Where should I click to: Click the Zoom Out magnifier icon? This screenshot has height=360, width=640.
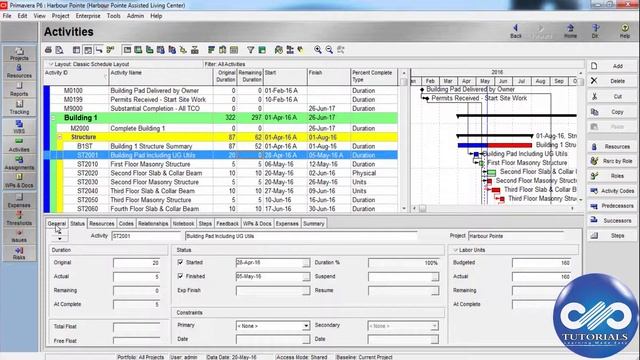(x=329, y=50)
